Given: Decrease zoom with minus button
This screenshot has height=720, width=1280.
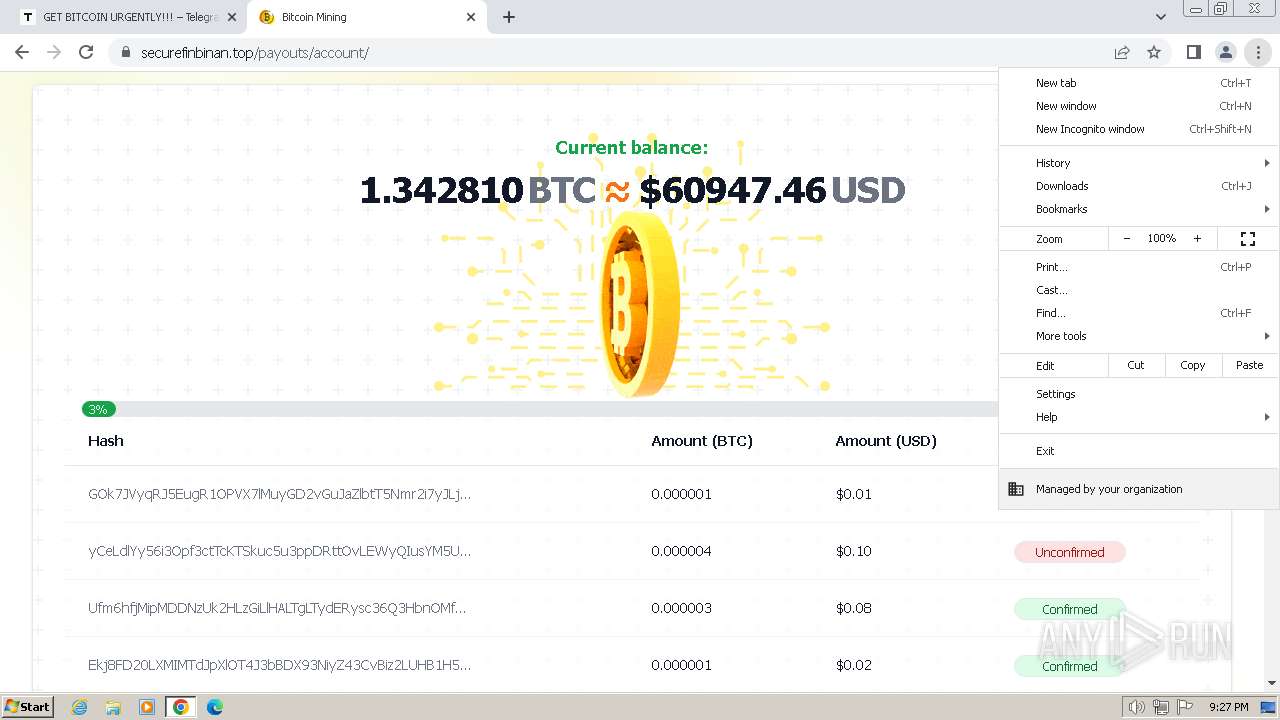Looking at the screenshot, I should coord(1127,239).
